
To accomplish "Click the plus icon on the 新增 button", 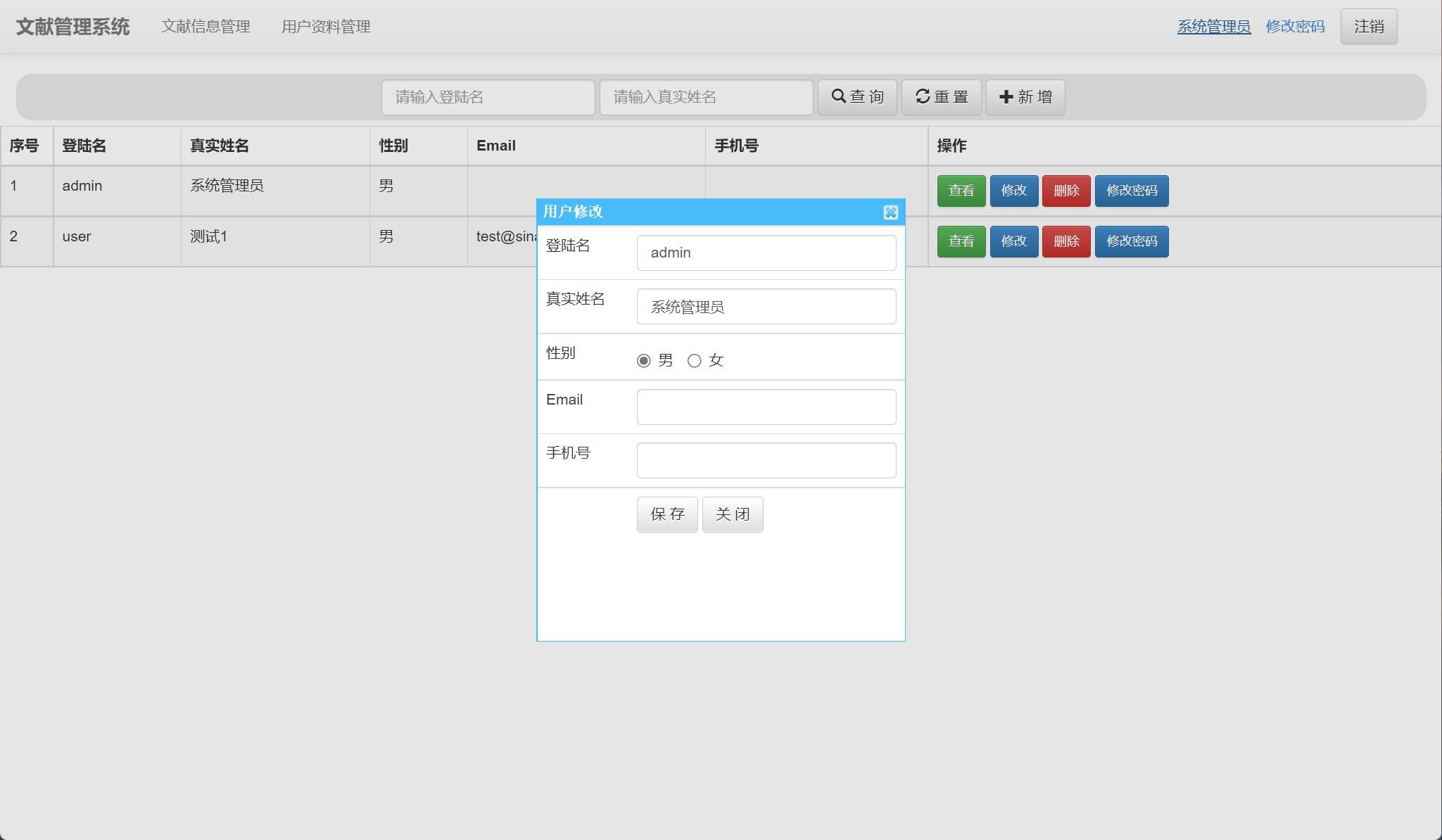I will point(1006,97).
